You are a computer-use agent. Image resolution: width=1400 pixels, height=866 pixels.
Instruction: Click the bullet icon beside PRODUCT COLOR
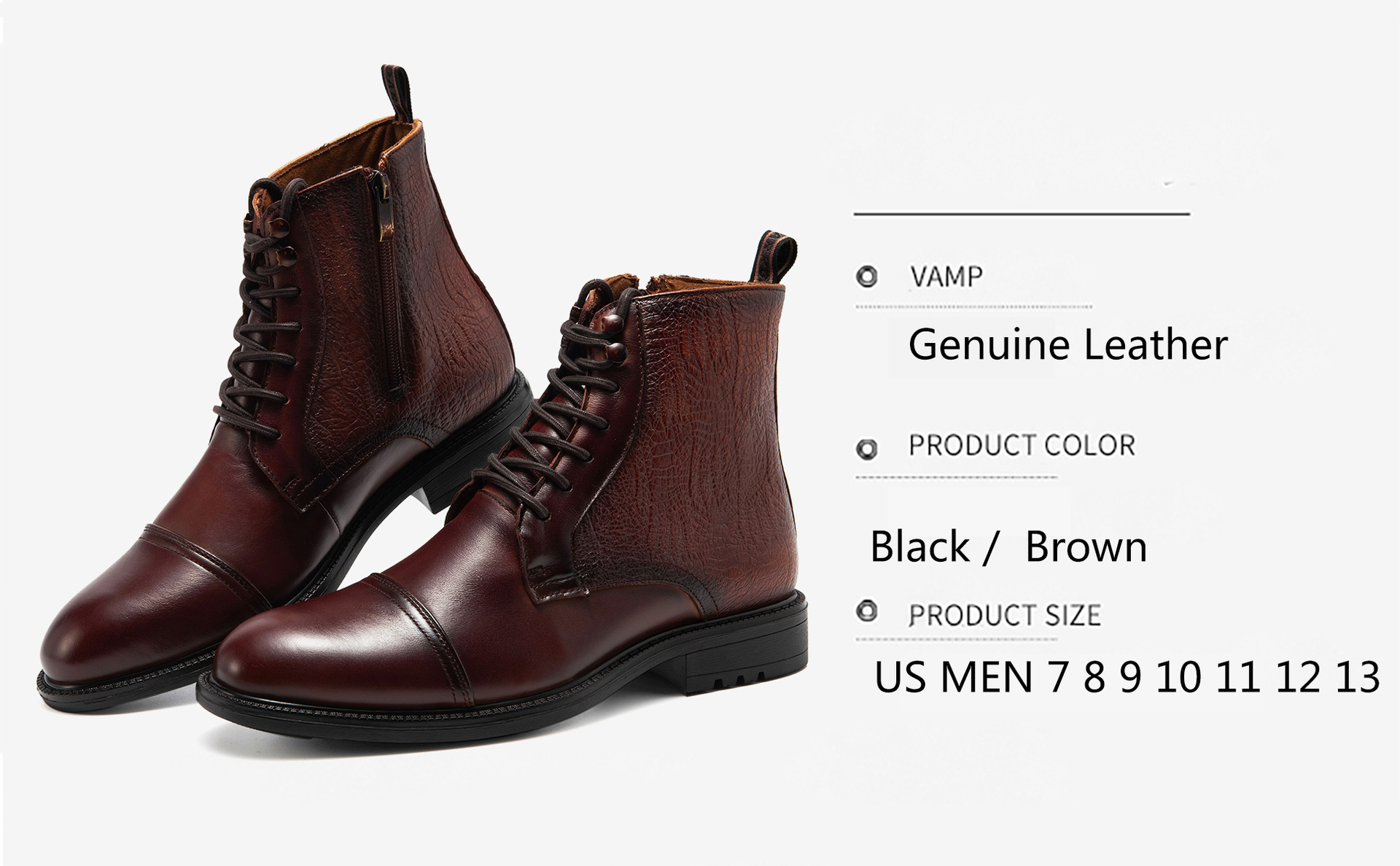pos(867,449)
